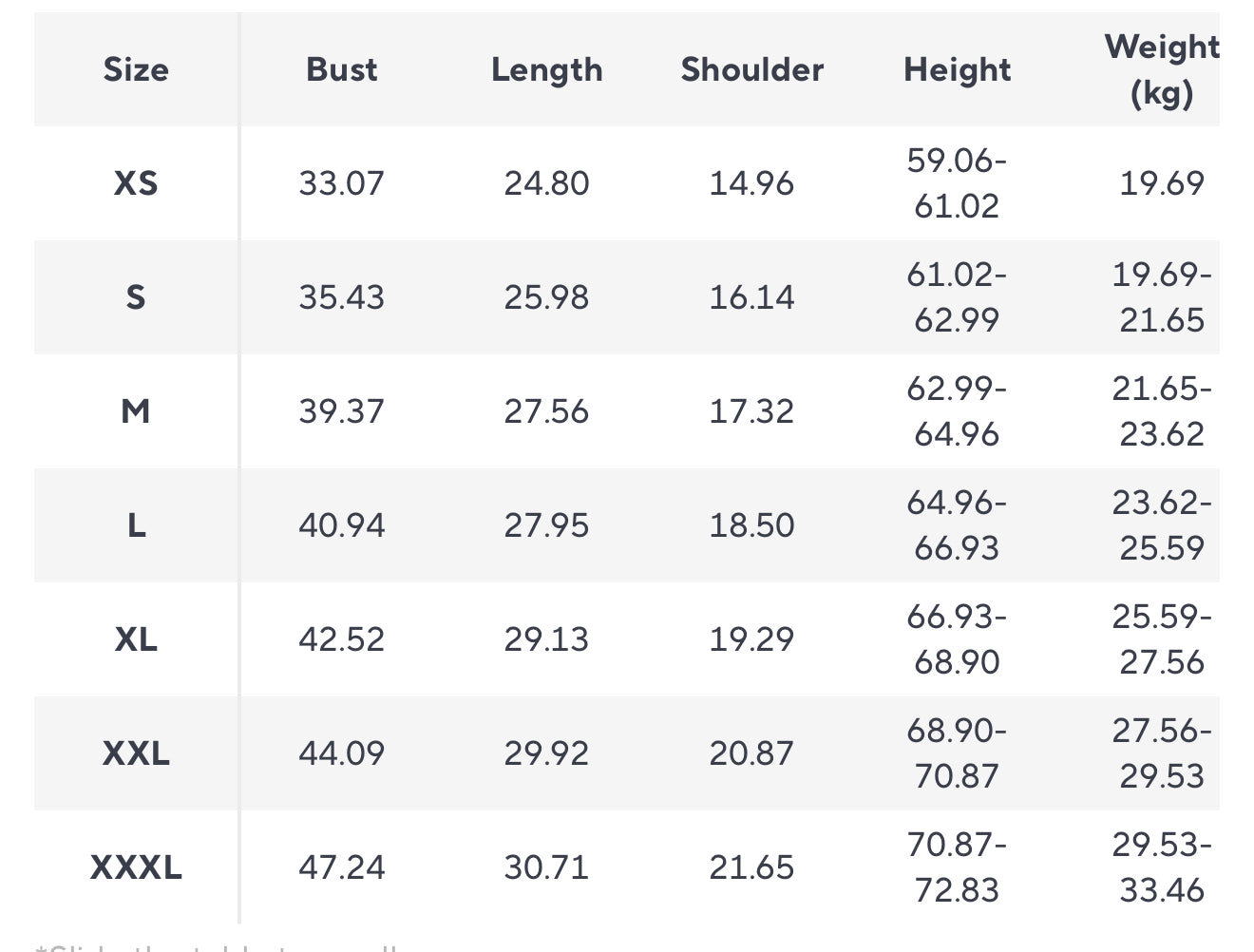Click height range 66.93-68.90 for XL
Viewport: 1254px width, 952px height.
[957, 639]
